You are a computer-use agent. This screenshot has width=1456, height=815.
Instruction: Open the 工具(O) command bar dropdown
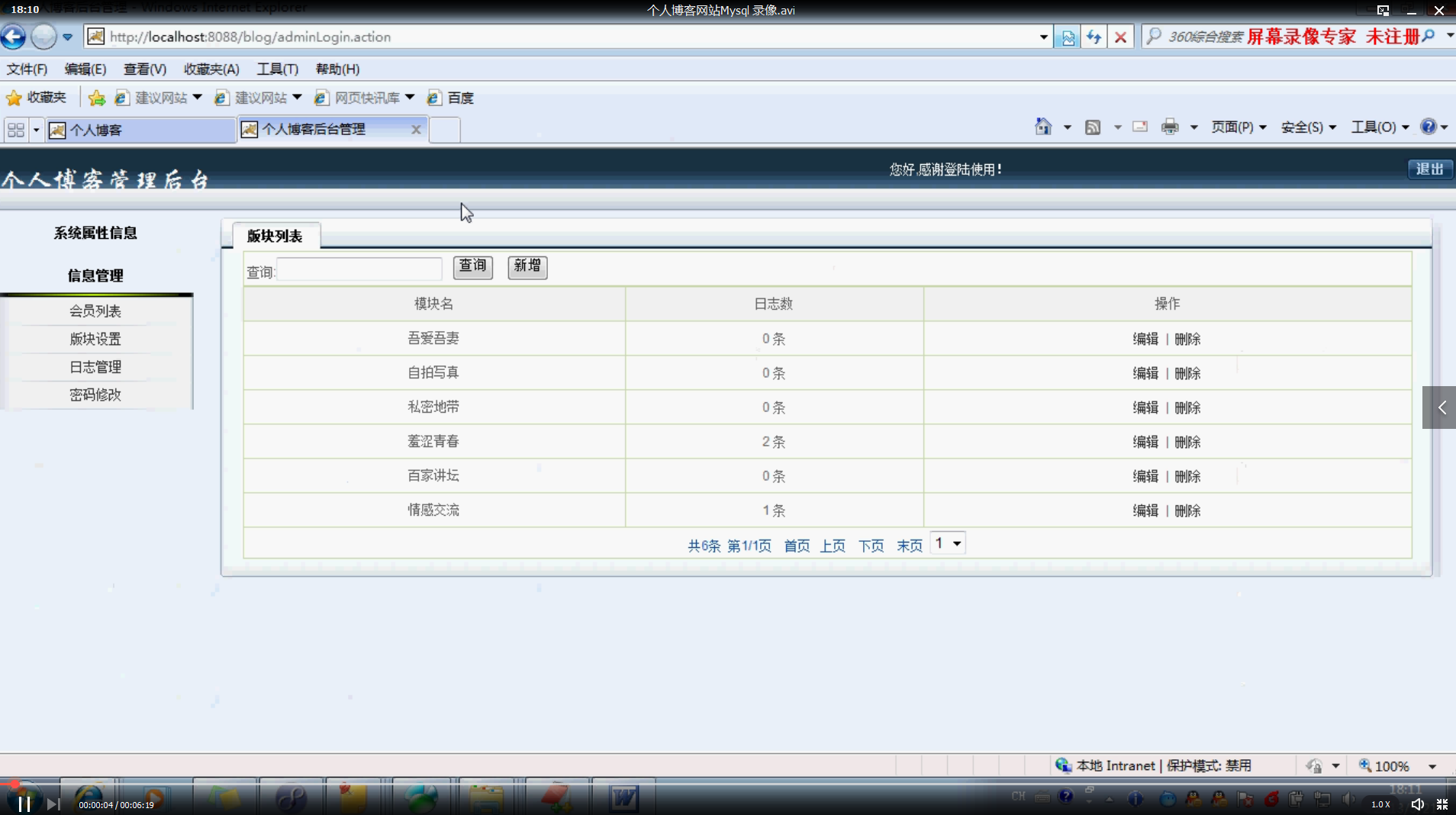(x=1380, y=127)
